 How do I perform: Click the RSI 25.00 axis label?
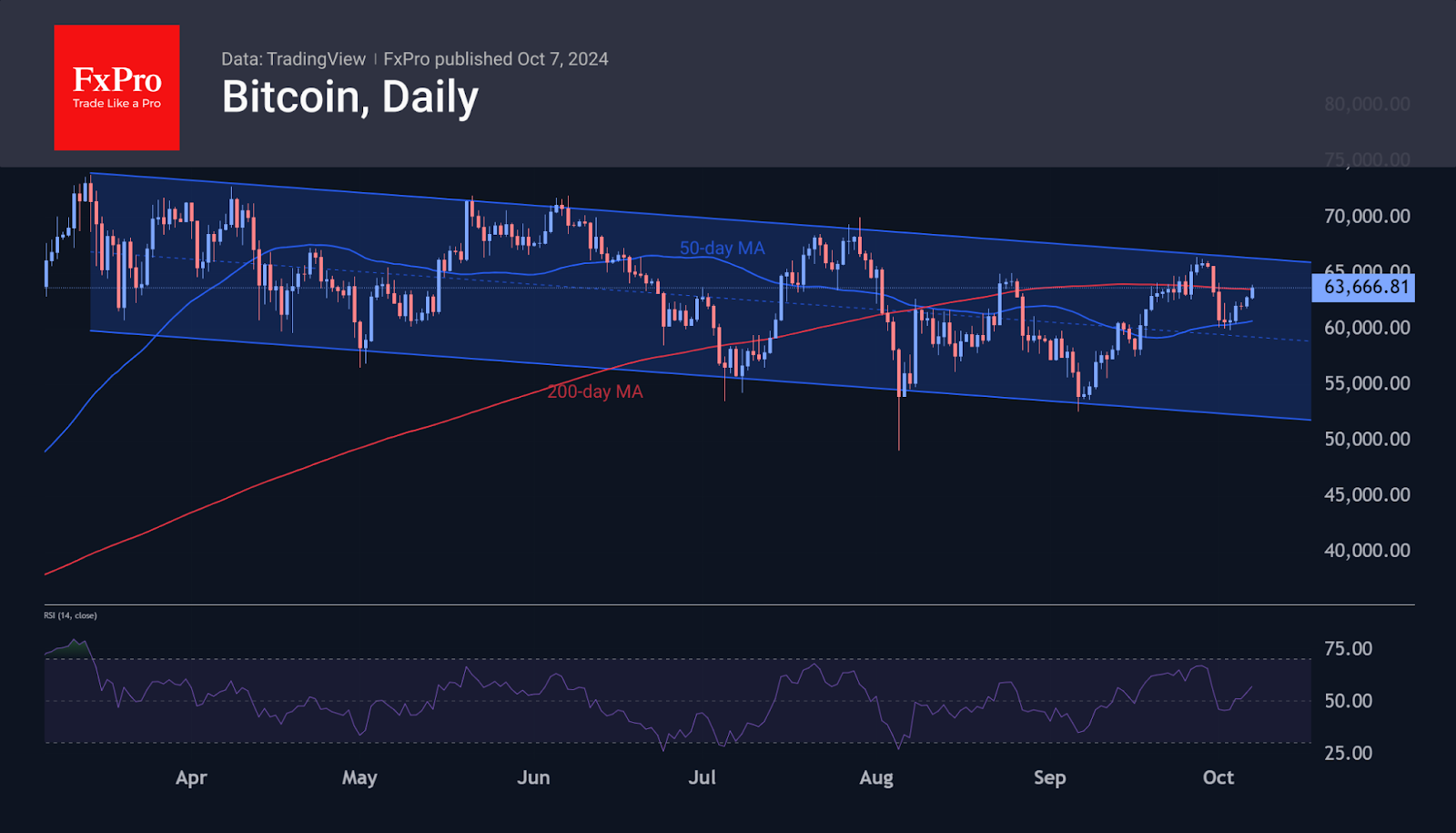click(x=1348, y=753)
